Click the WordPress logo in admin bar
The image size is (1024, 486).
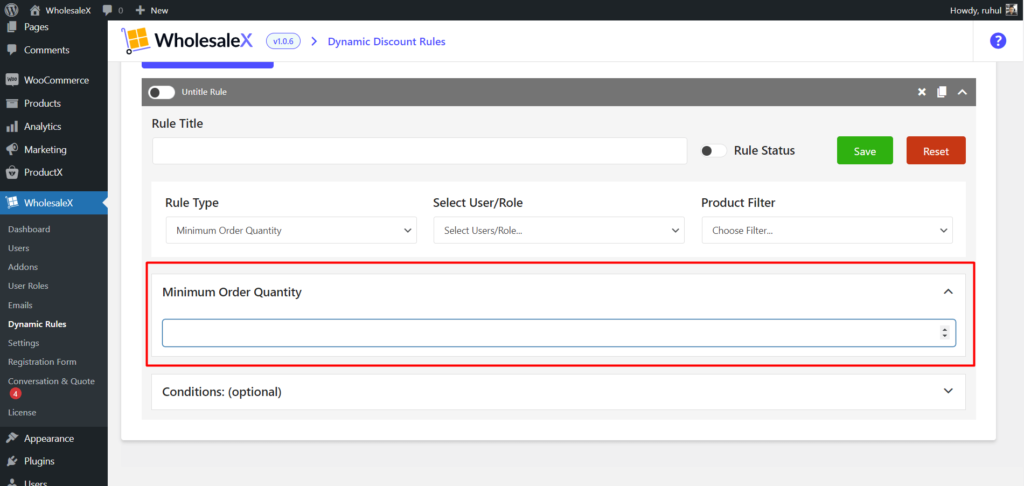[x=12, y=10]
